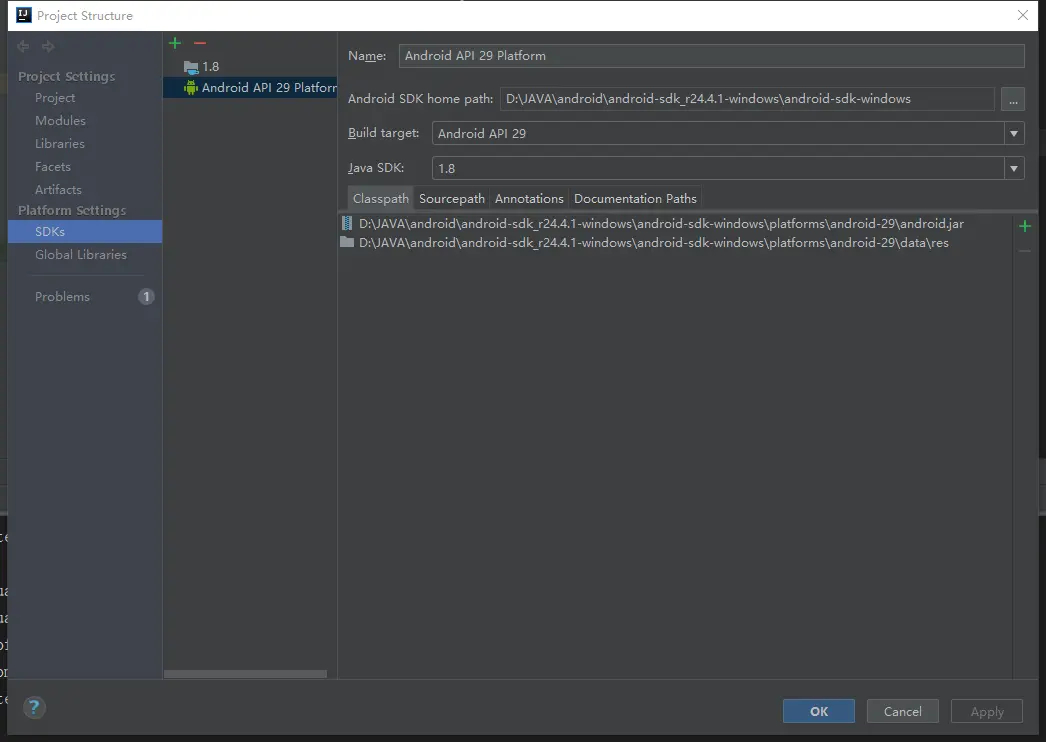Click the android.jar archive icon
The height and width of the screenshot is (742, 1046).
point(347,223)
